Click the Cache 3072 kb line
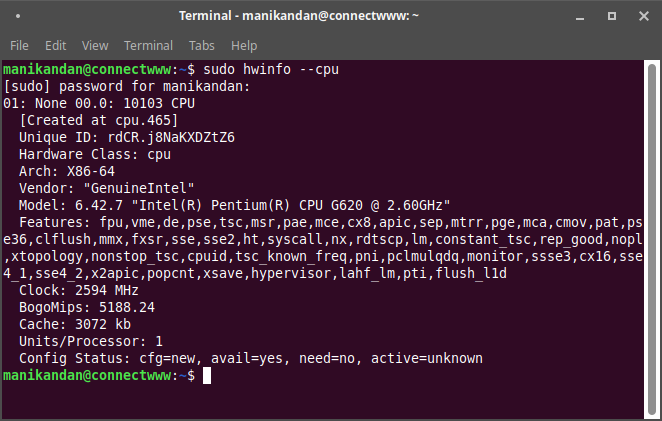Screen dimensions: 662x421 tap(75, 324)
